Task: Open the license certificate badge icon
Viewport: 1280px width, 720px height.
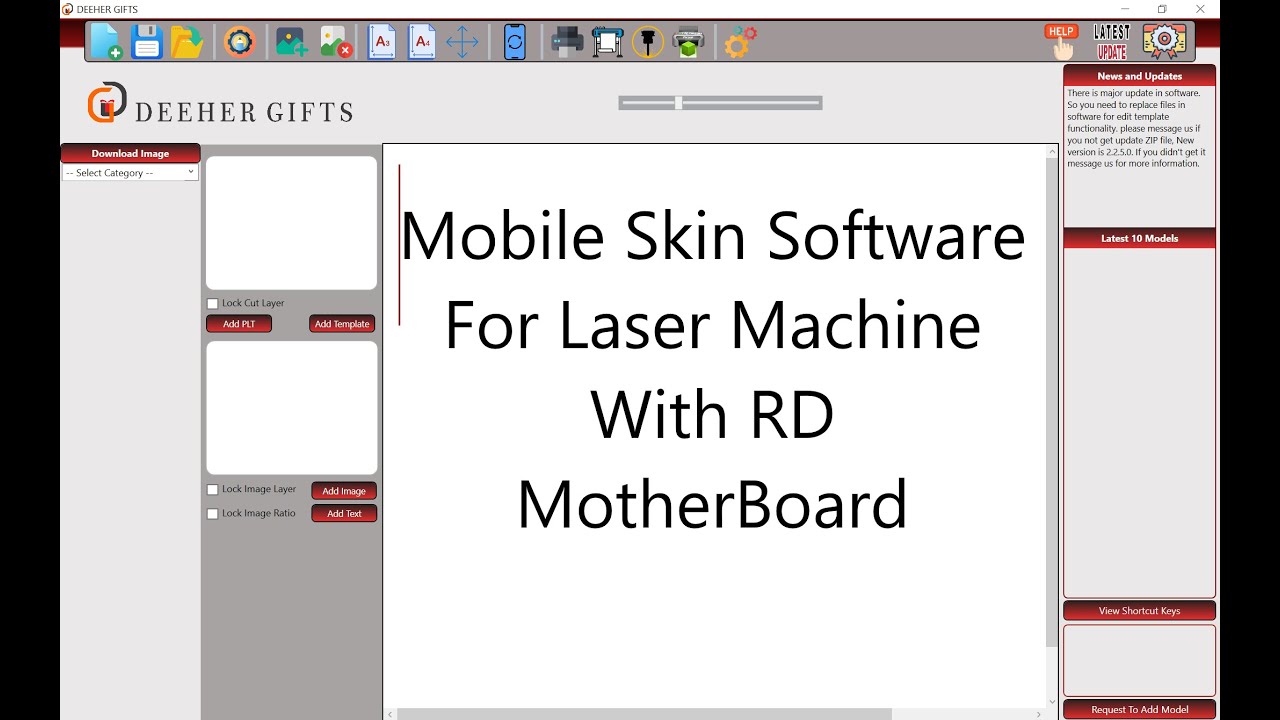Action: coord(1164,42)
